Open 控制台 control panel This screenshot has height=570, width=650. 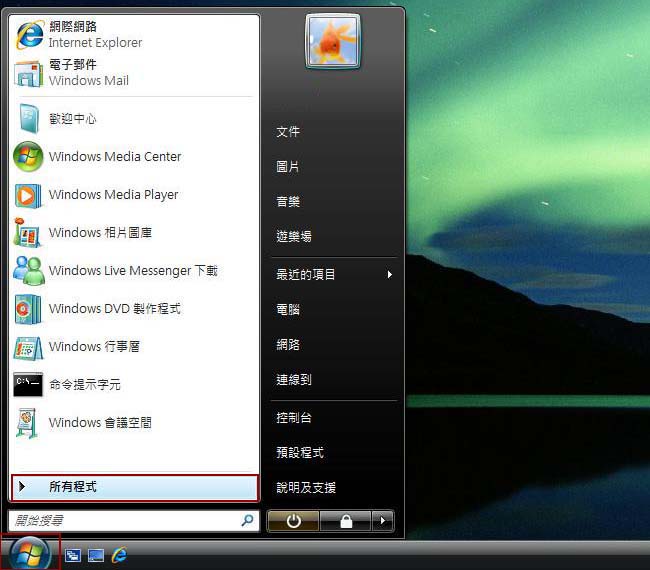point(294,417)
